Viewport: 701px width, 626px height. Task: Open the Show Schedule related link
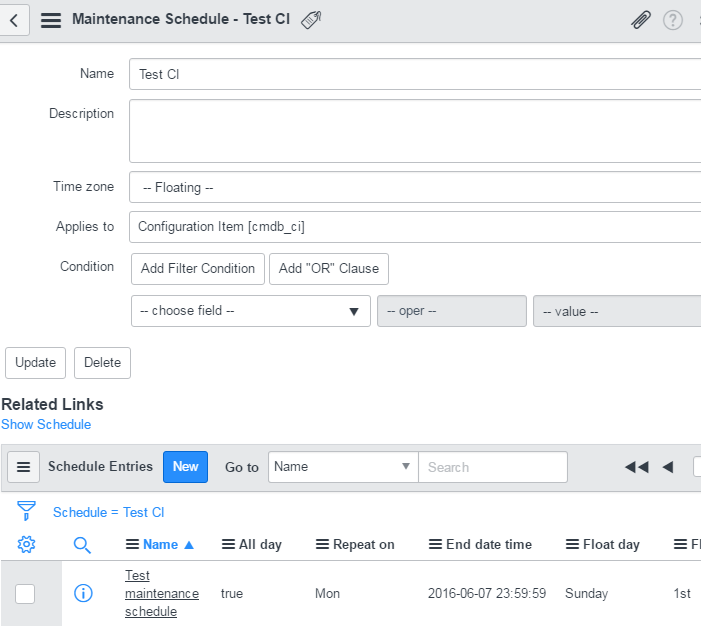click(x=46, y=424)
